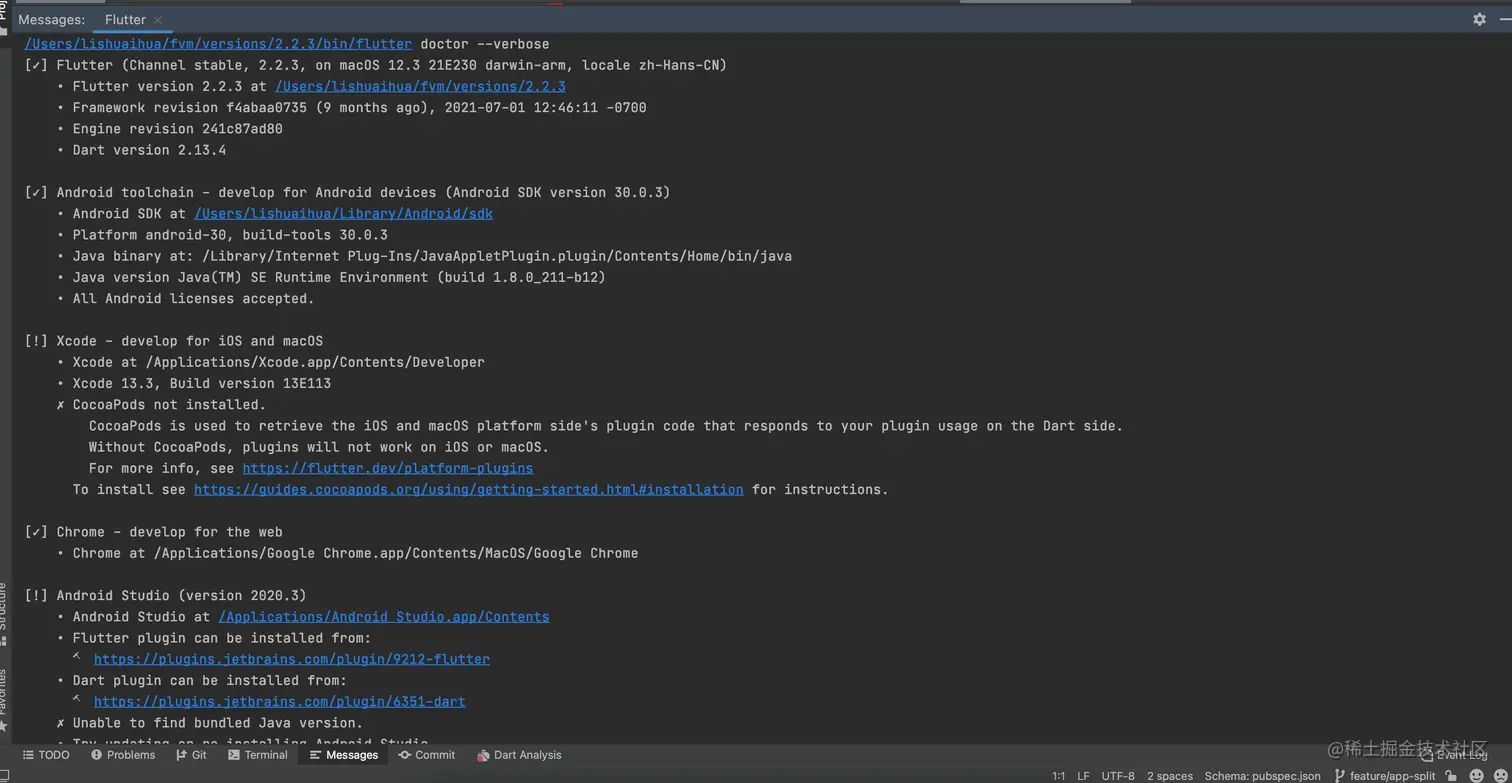The image size is (1512, 783).
Task: Open the Problems tool window
Action: point(123,755)
